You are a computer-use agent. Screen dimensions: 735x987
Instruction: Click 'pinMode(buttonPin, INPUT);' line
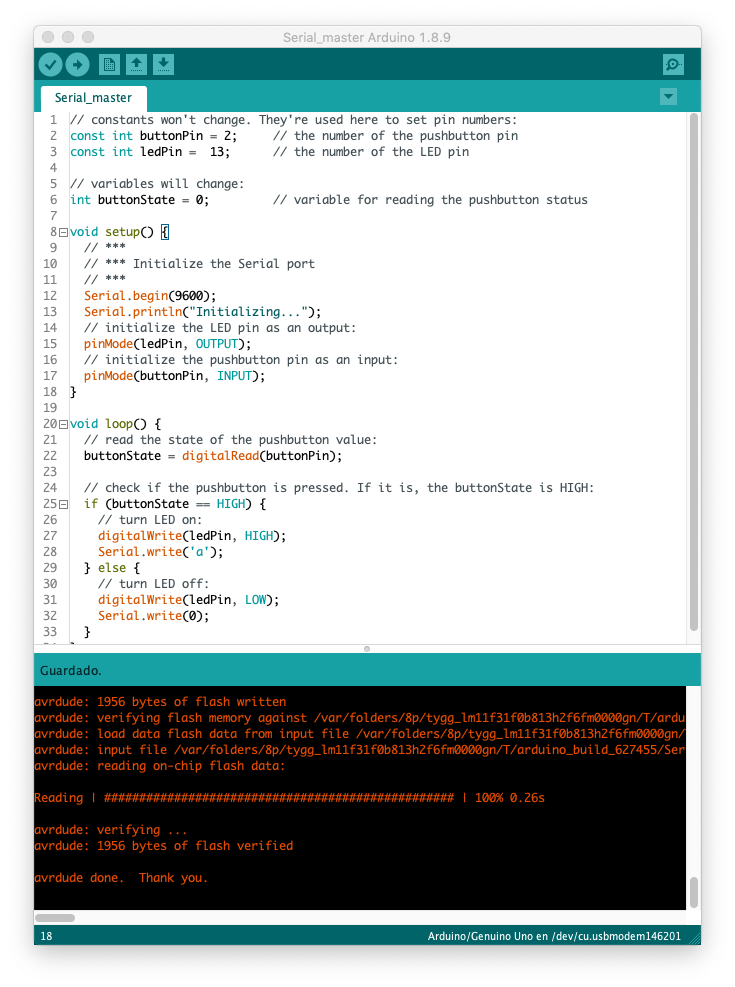[174, 376]
